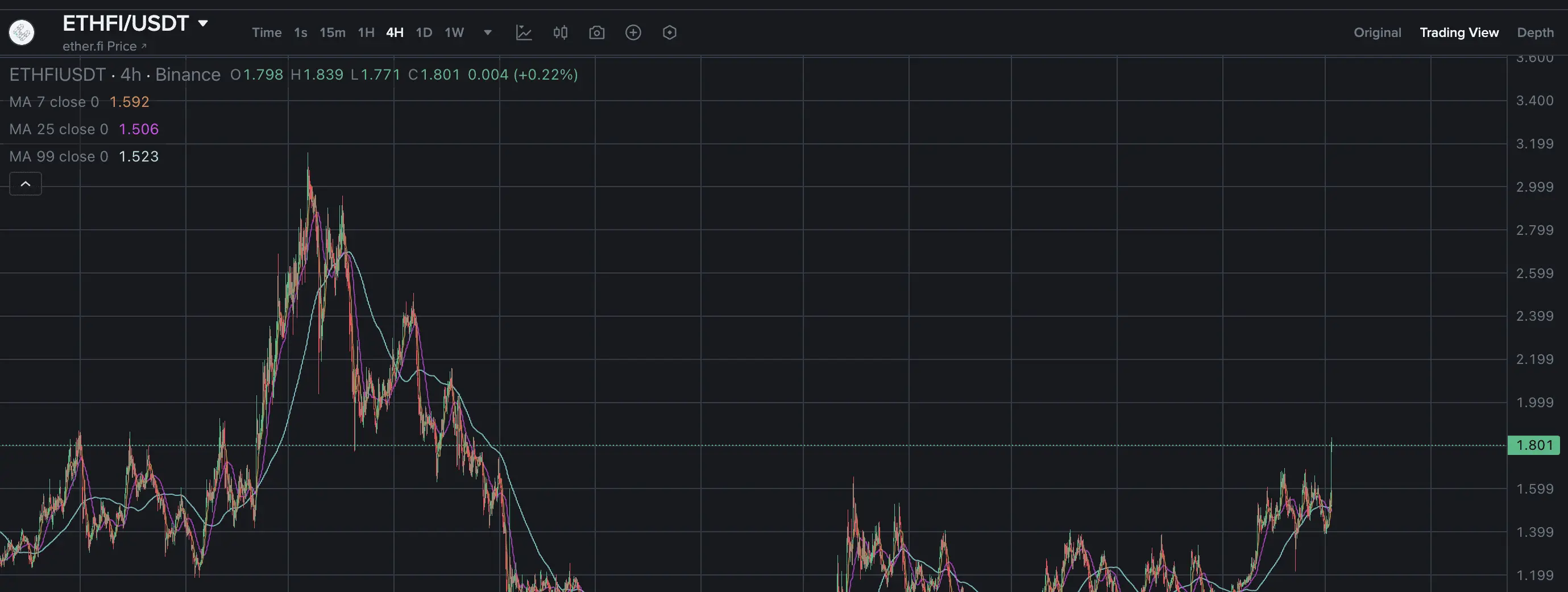This screenshot has width=1568, height=592.
Task: Switch to the Depth chart view
Action: point(1535,32)
